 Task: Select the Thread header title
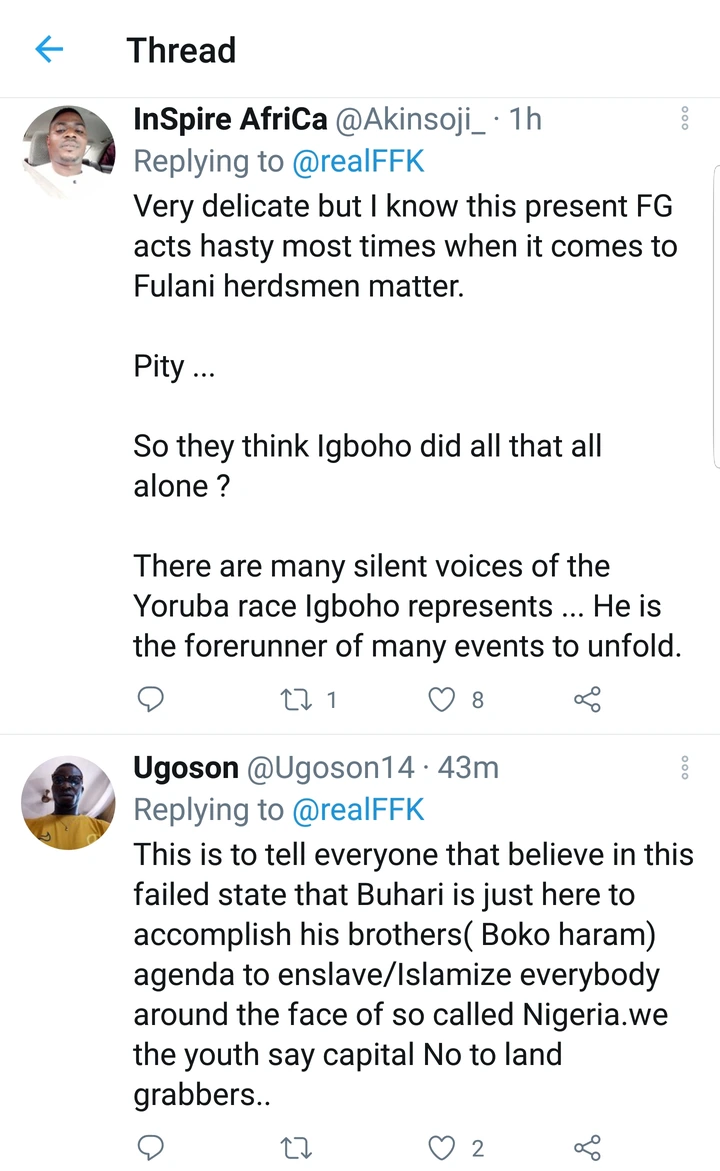(x=181, y=50)
